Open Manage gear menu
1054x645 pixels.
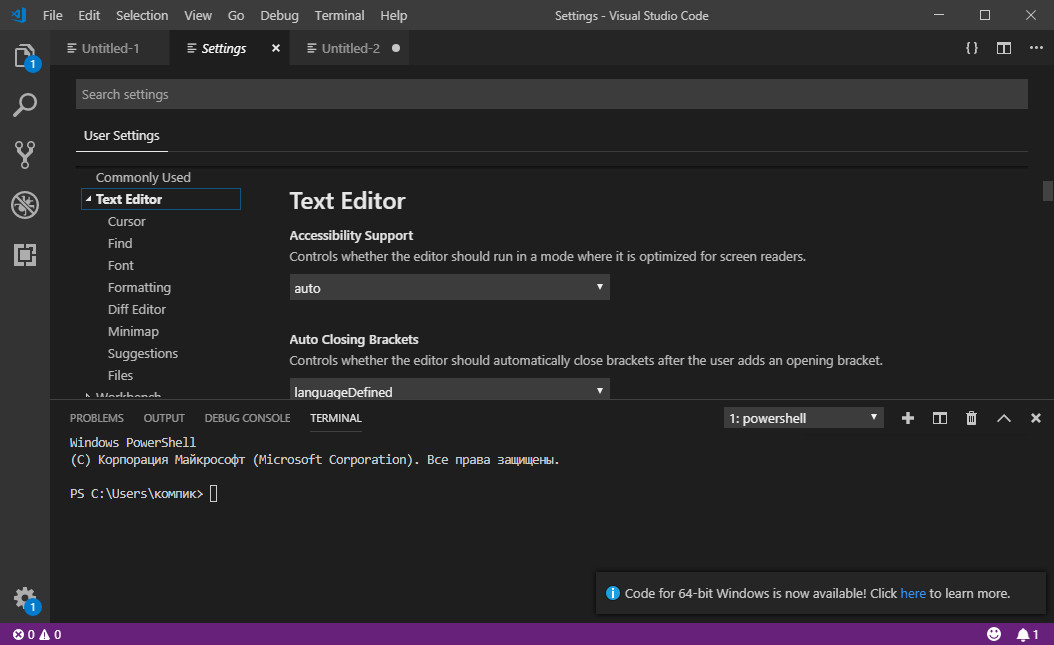pyautogui.click(x=26, y=598)
